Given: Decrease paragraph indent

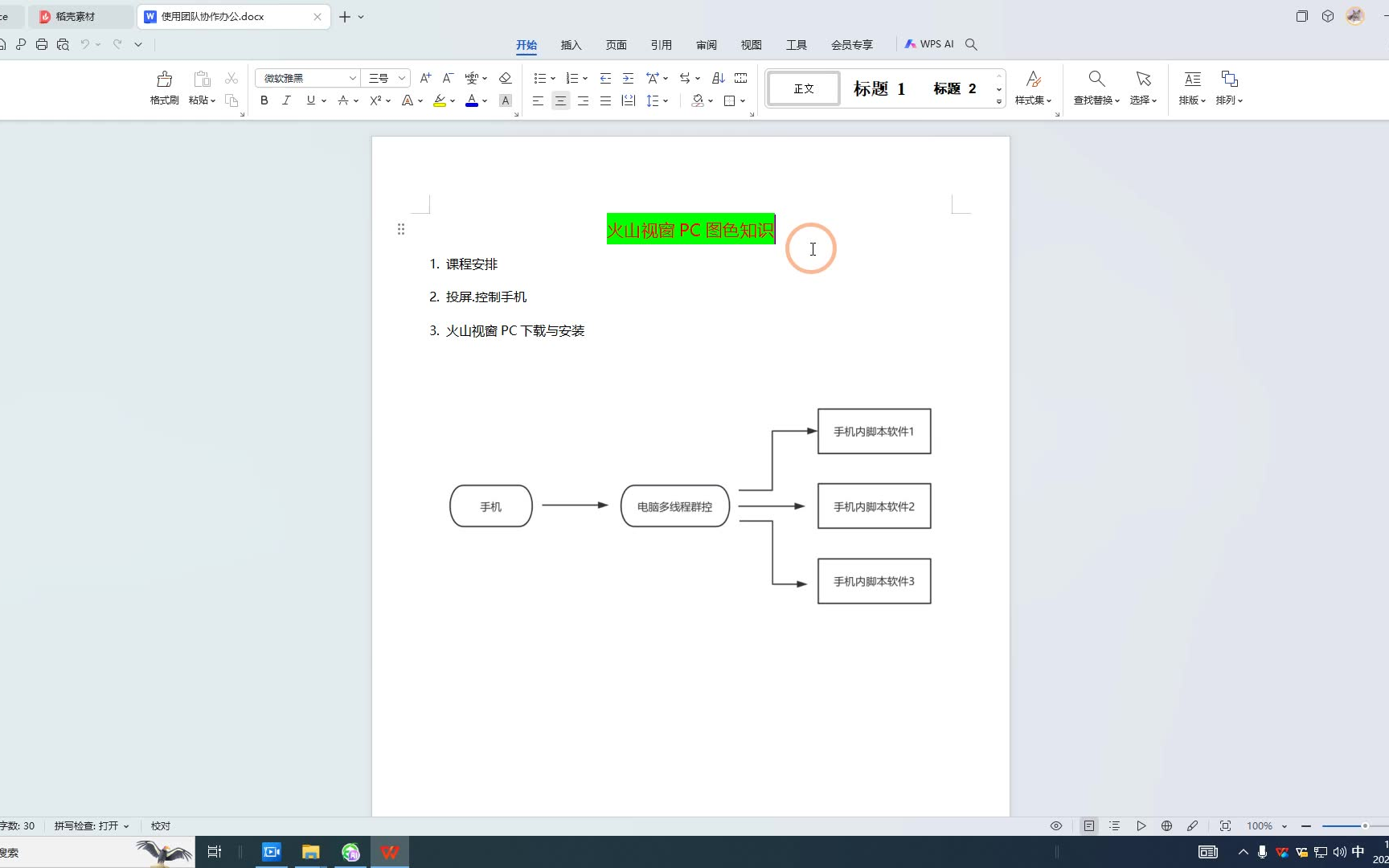Looking at the screenshot, I should click(x=605, y=78).
